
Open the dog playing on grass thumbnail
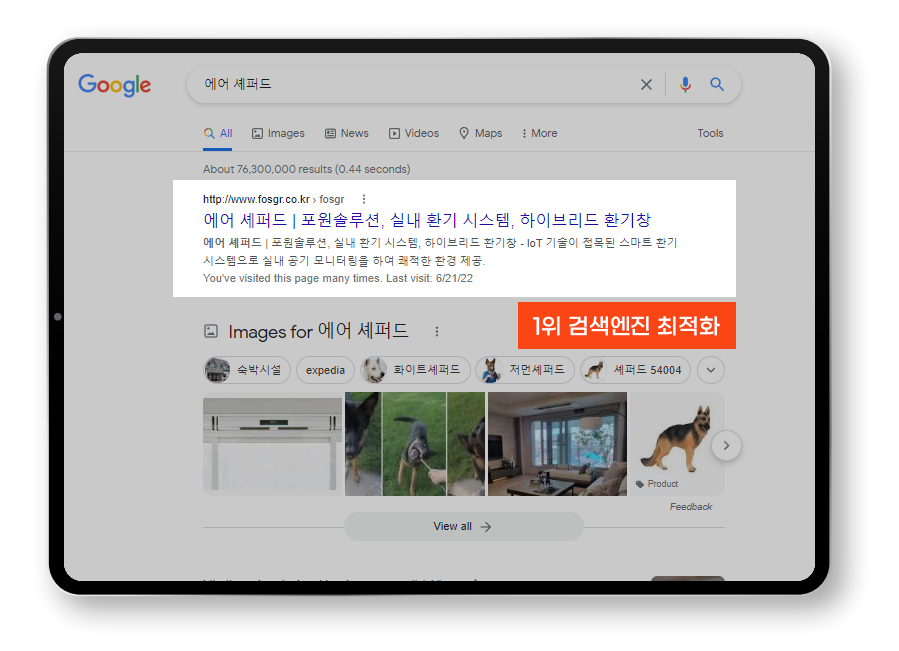tap(415, 444)
